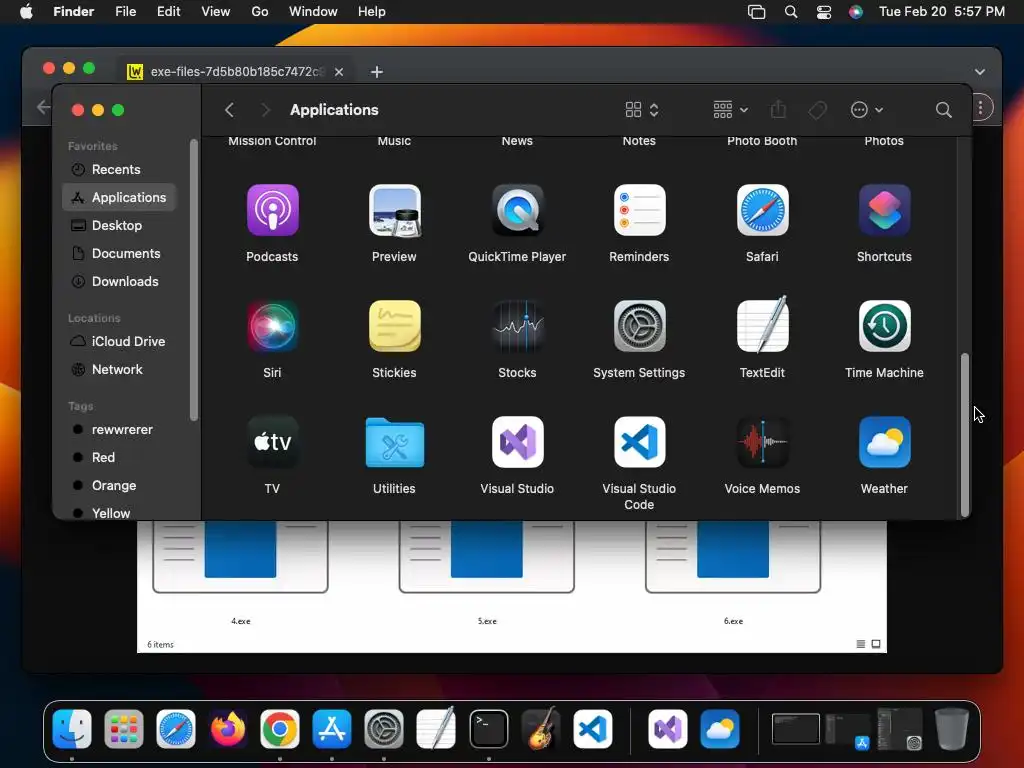
Task: Click the Edit Tags toolbar icon
Action: click(818, 110)
